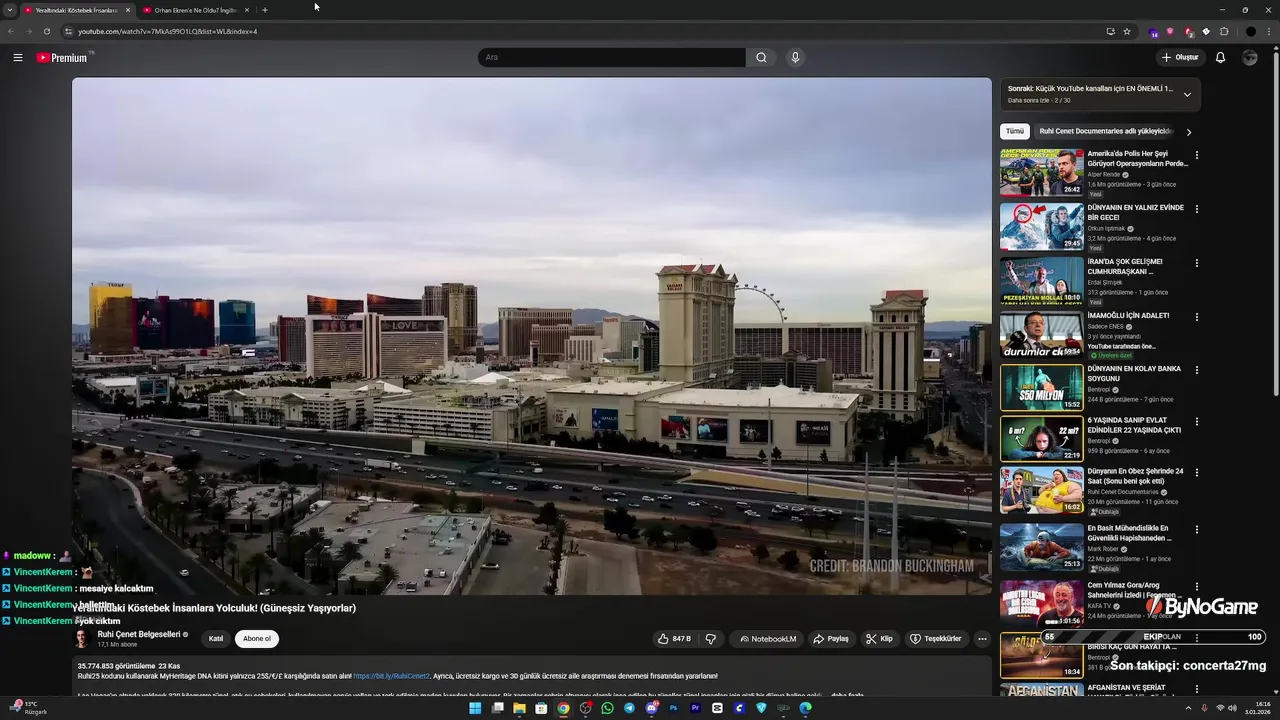The height and width of the screenshot is (720, 1280).
Task: Open more actions ellipsis beside Teşekkürler
Action: point(982,639)
